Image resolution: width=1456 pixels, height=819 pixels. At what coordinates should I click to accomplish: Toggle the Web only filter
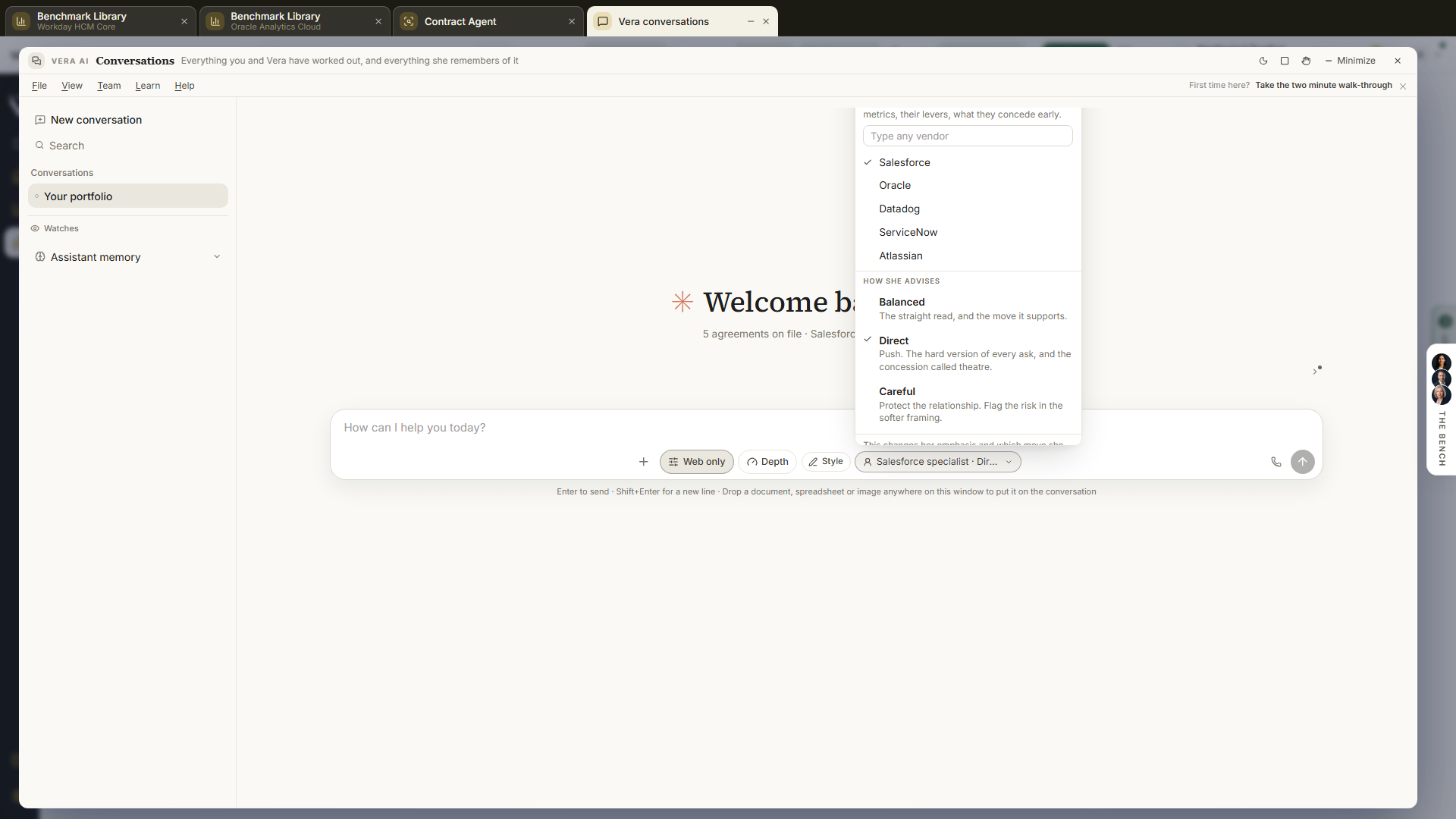click(x=696, y=462)
